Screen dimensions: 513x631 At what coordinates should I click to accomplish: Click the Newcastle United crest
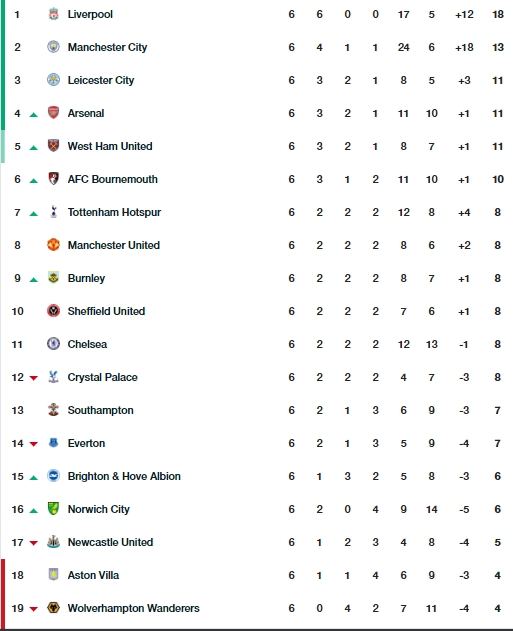(54, 542)
